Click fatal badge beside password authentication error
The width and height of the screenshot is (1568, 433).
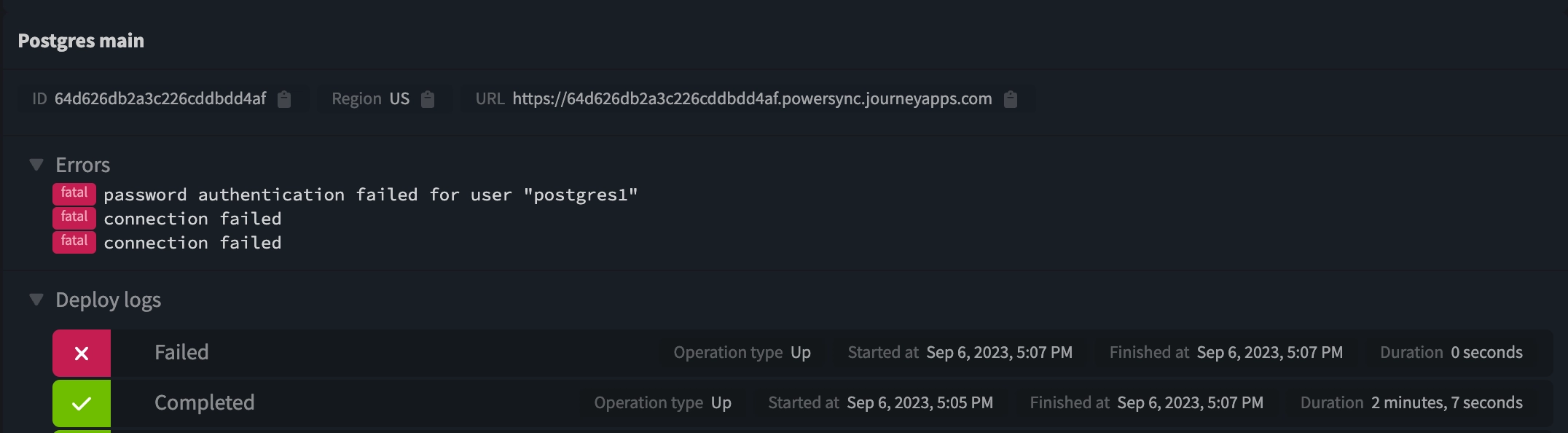(x=74, y=193)
